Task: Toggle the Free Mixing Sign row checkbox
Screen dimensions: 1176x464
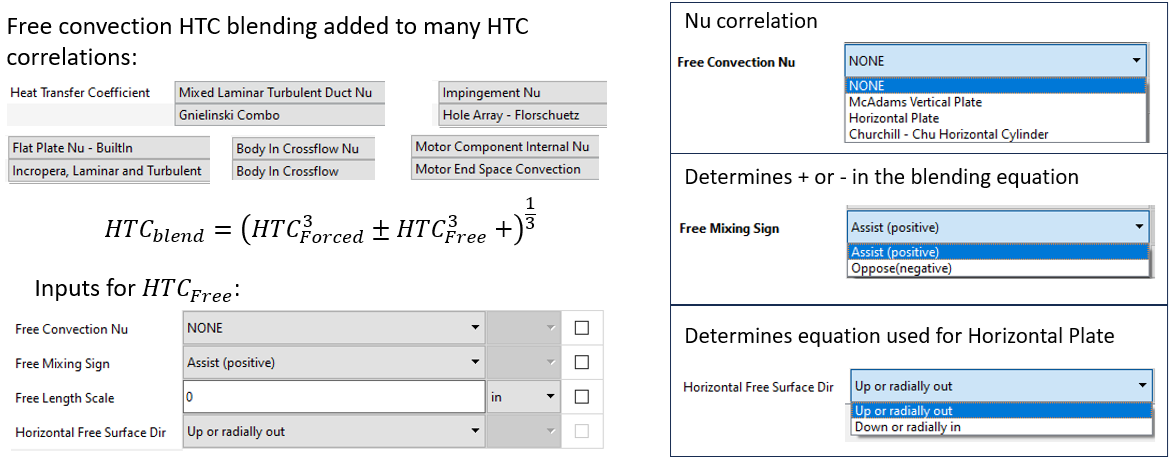Action: point(582,362)
